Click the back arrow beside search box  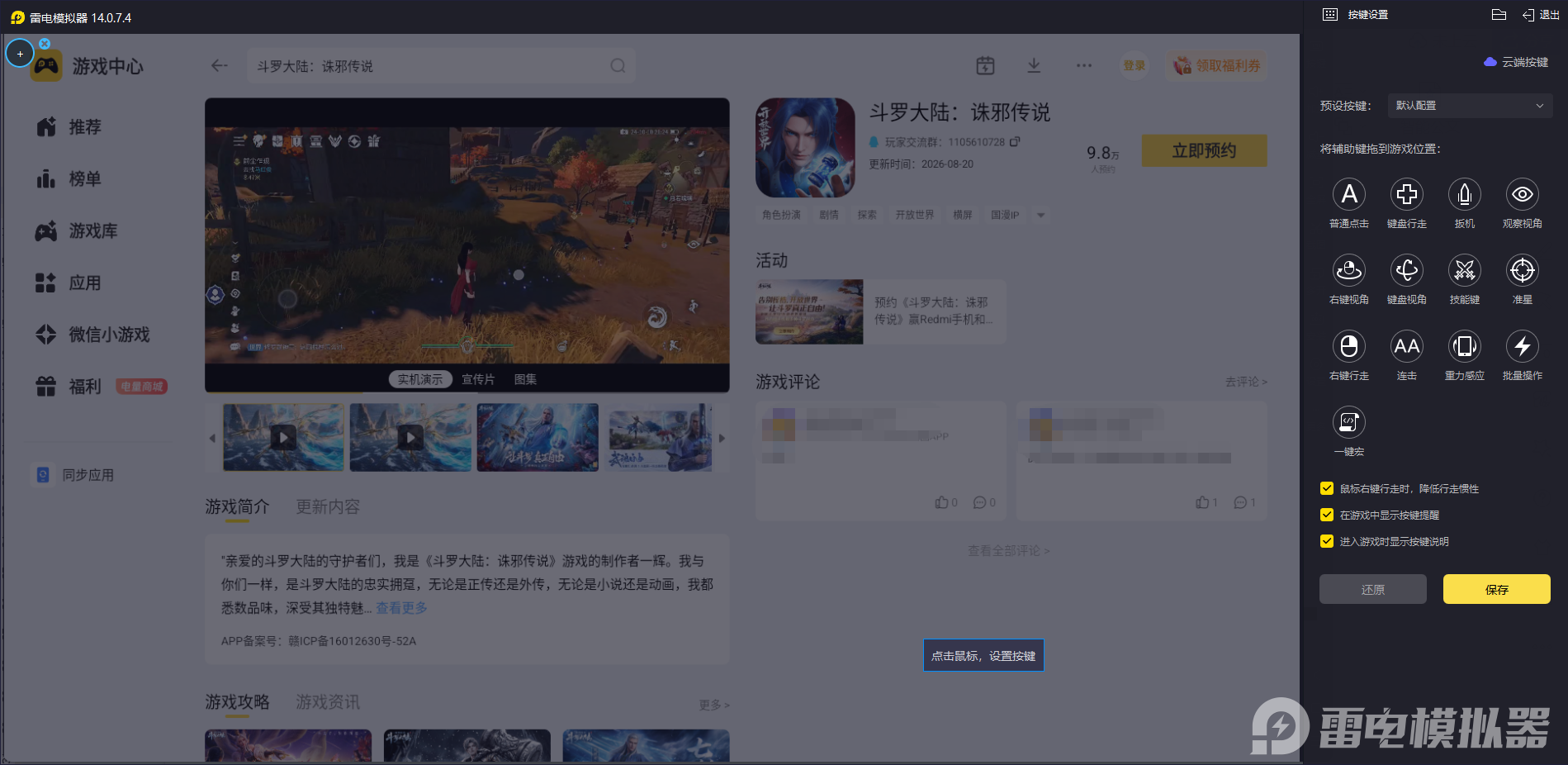(x=219, y=65)
